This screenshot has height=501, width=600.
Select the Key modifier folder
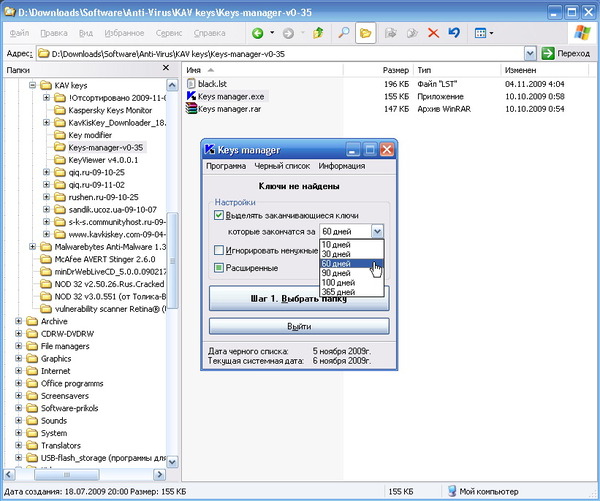pyautogui.click(x=90, y=135)
